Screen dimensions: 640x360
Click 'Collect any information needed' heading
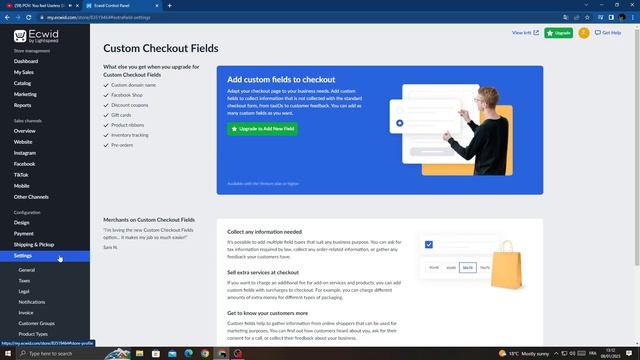click(264, 232)
